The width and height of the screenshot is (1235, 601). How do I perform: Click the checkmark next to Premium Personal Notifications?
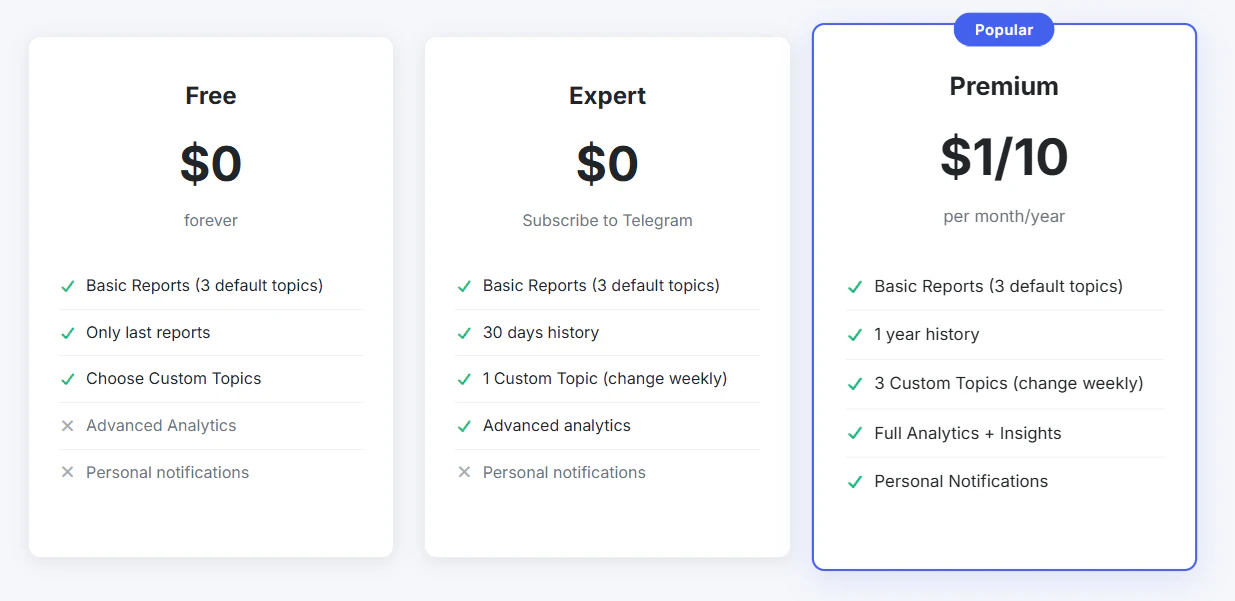[x=855, y=482]
